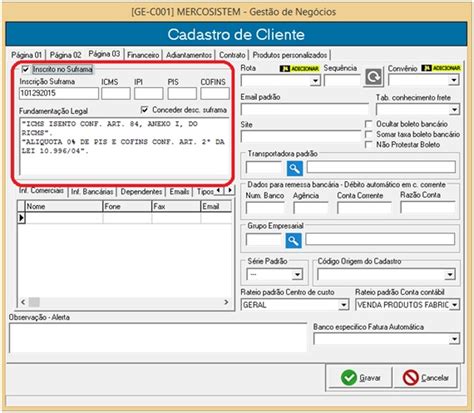Image resolution: width=474 pixels, height=413 pixels.
Task: Switch to the Página 01 tab
Action: 27,55
